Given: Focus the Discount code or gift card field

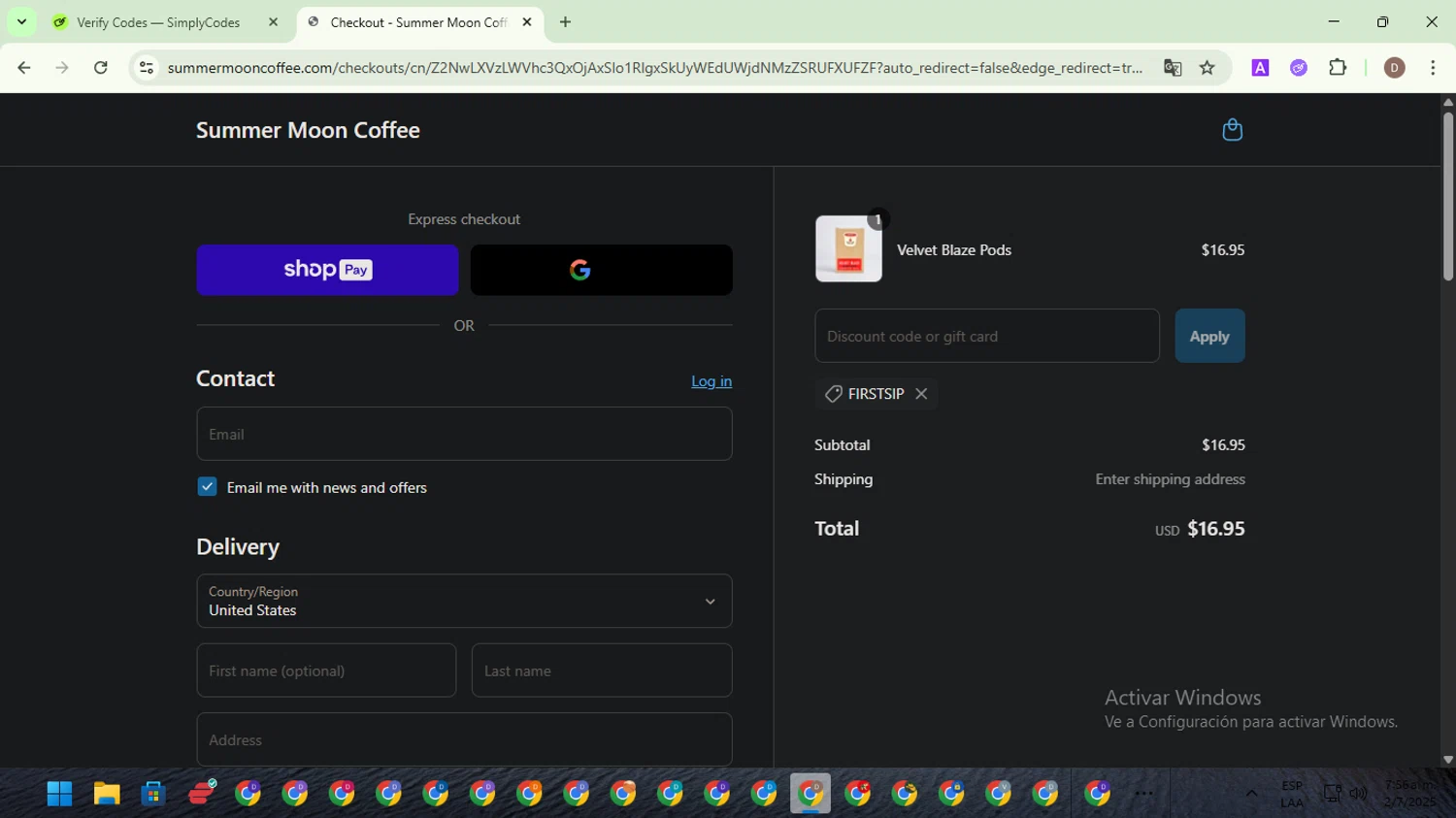Looking at the screenshot, I should point(987,336).
